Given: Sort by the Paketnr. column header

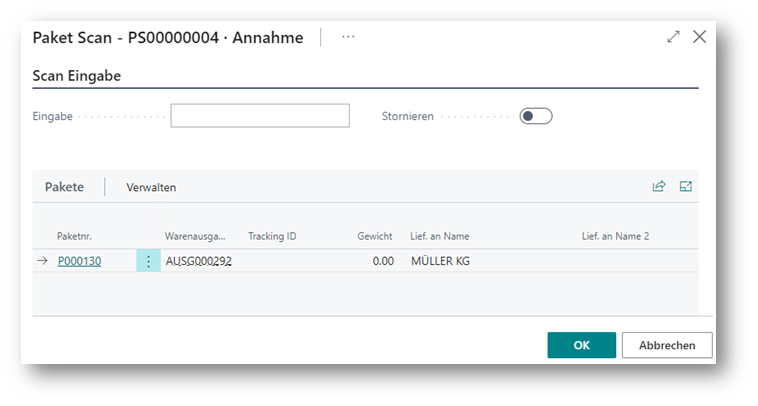Looking at the screenshot, I should coord(75,236).
